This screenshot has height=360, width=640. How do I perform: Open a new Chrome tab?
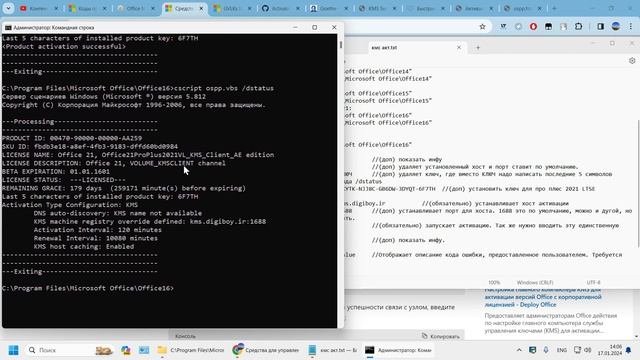(554, 8)
